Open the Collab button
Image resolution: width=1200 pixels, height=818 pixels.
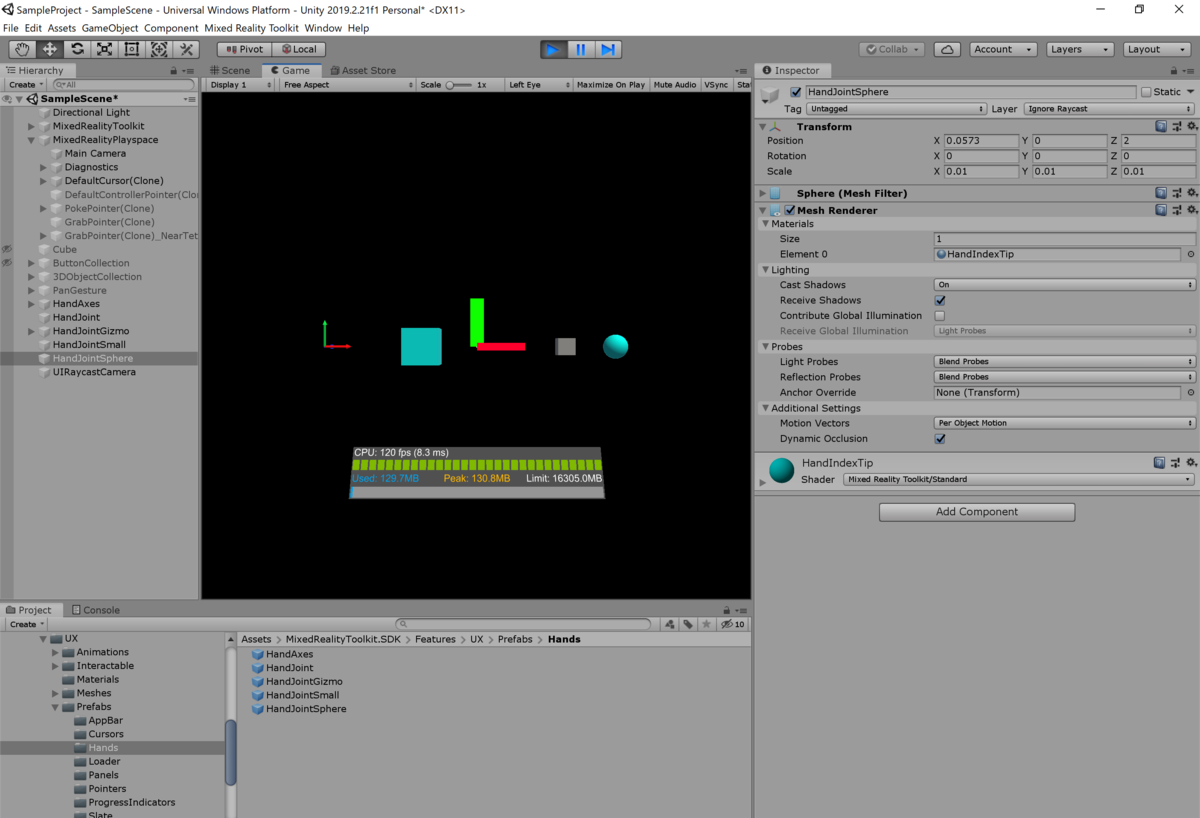tap(892, 49)
